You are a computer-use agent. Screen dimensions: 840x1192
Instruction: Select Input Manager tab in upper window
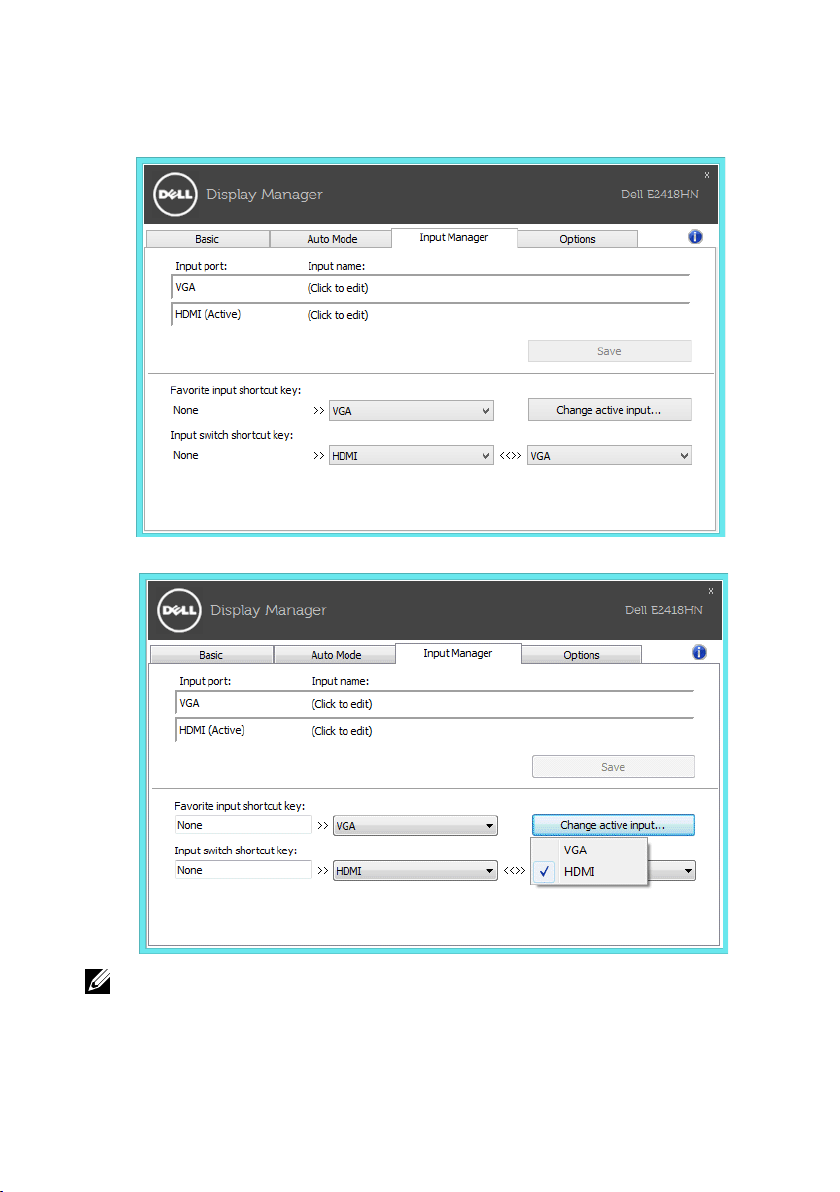click(x=454, y=237)
